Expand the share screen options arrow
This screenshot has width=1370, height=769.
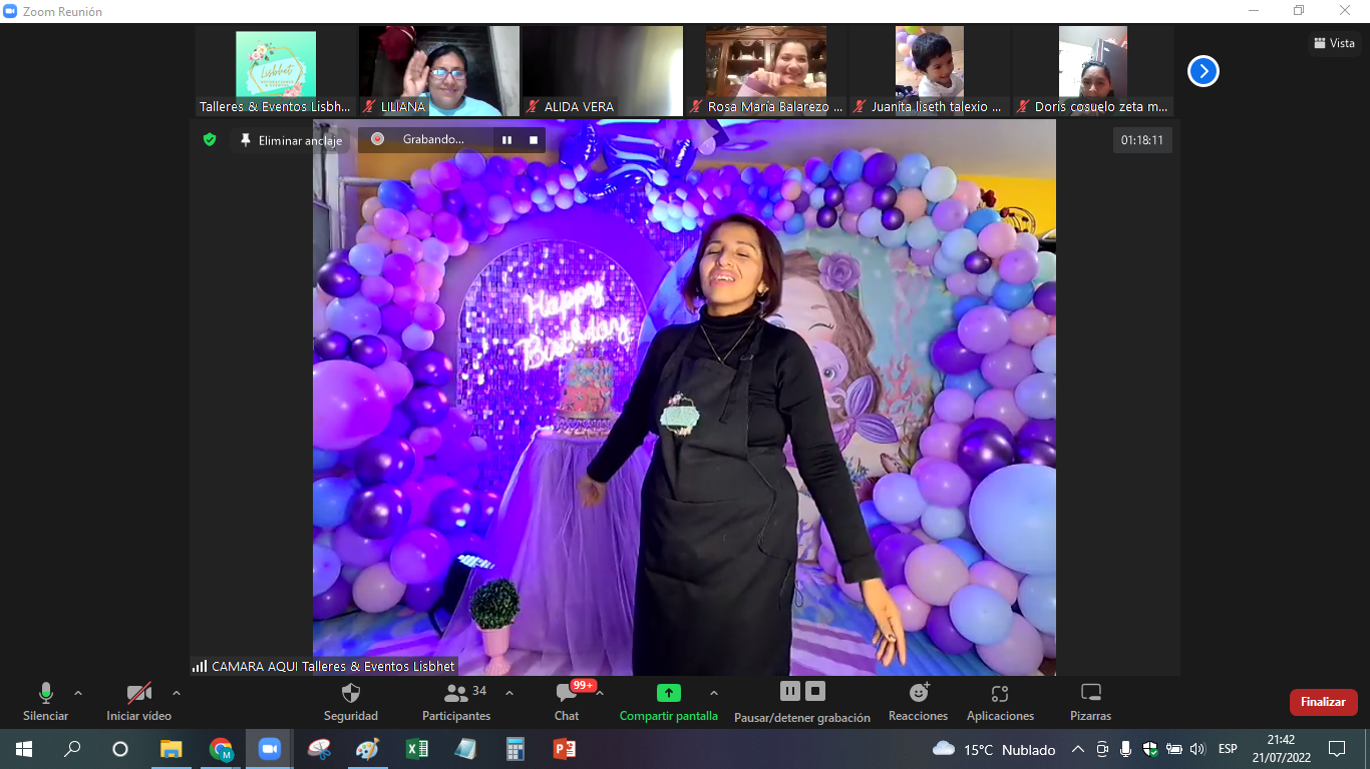click(713, 693)
